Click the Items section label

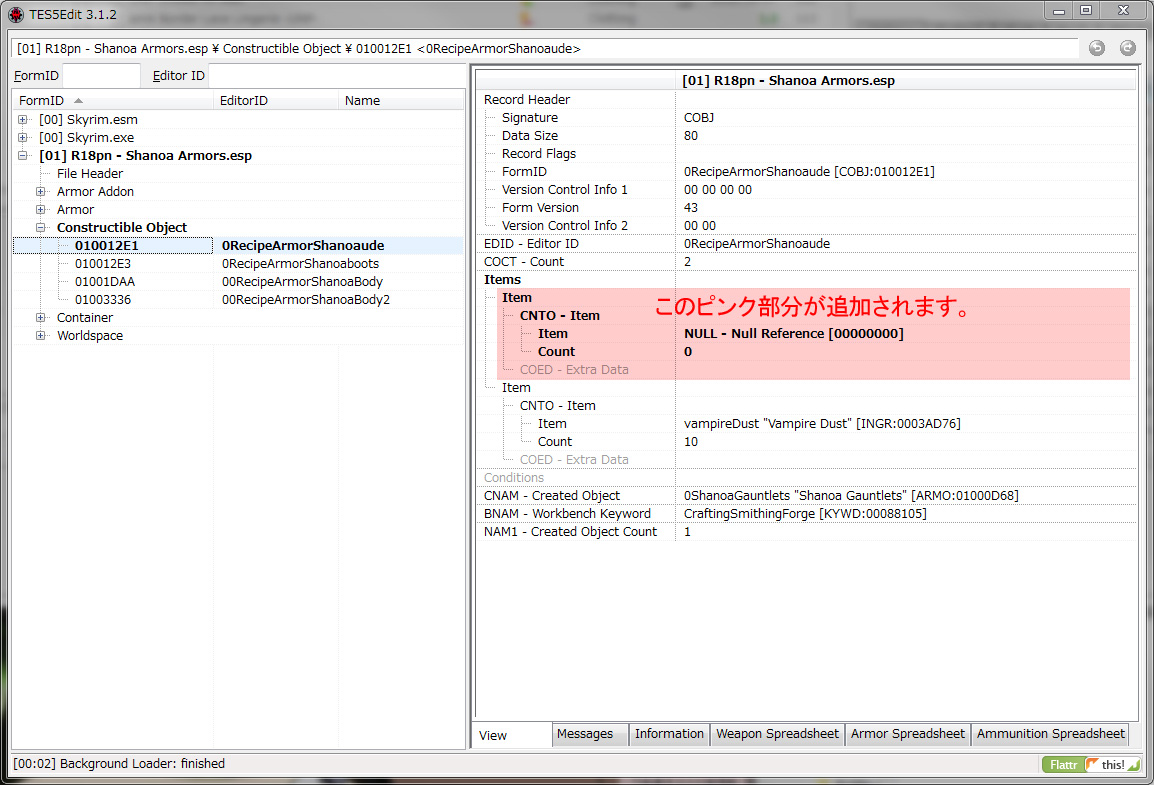click(502, 280)
